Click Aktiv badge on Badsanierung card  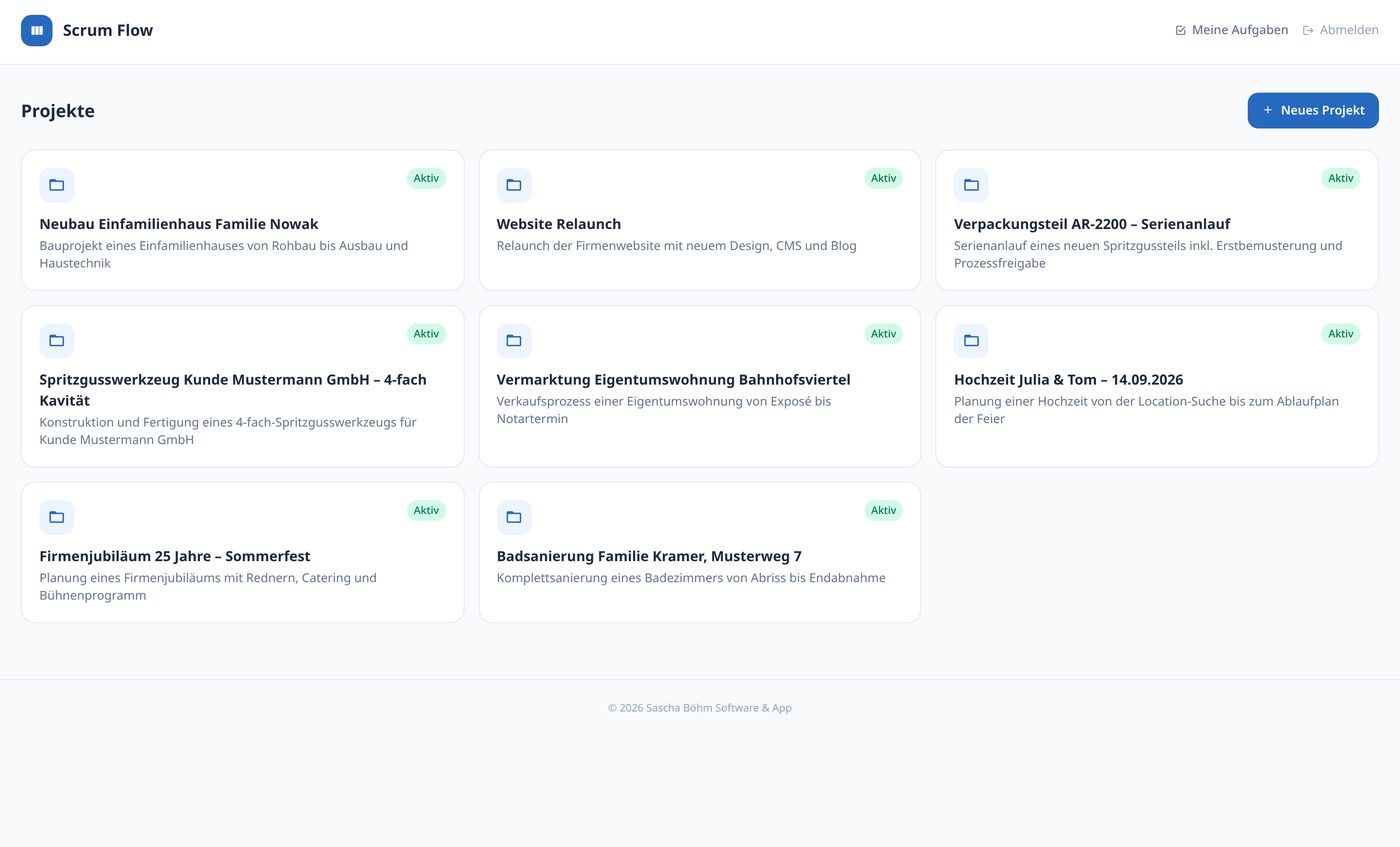pos(883,510)
